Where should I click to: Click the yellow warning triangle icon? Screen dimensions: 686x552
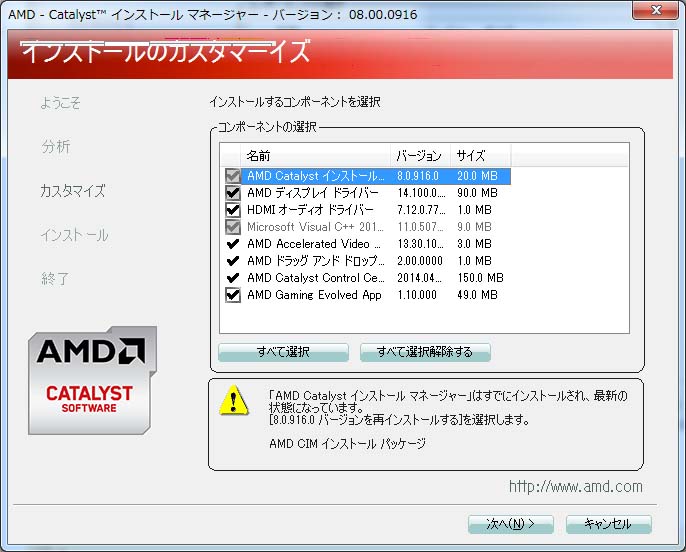point(234,400)
